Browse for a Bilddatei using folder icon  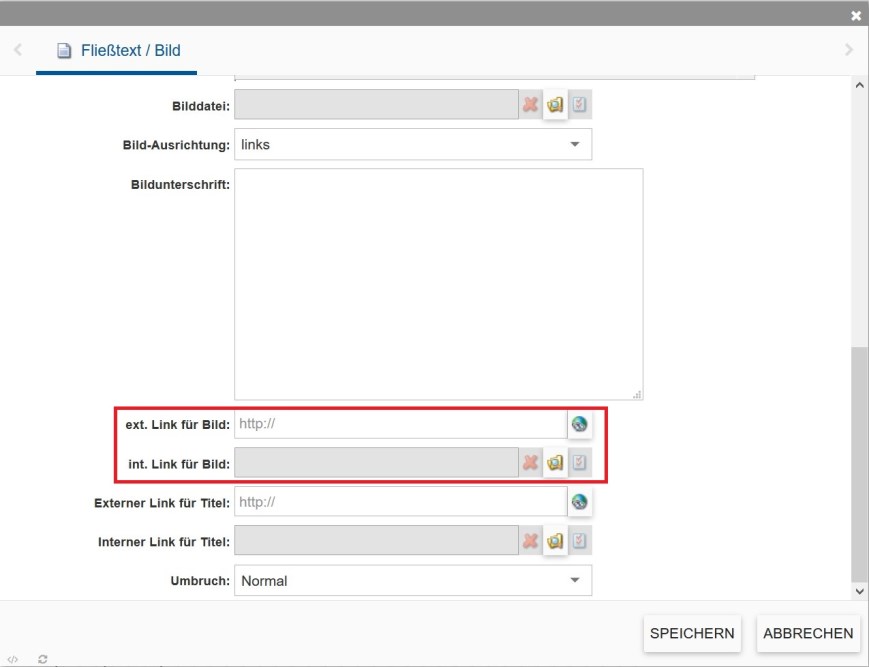(555, 105)
